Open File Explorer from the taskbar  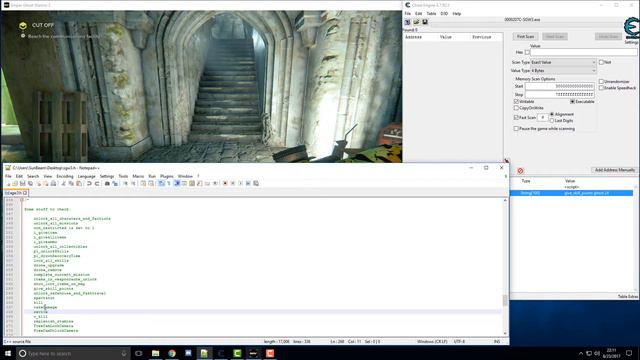pos(156,353)
